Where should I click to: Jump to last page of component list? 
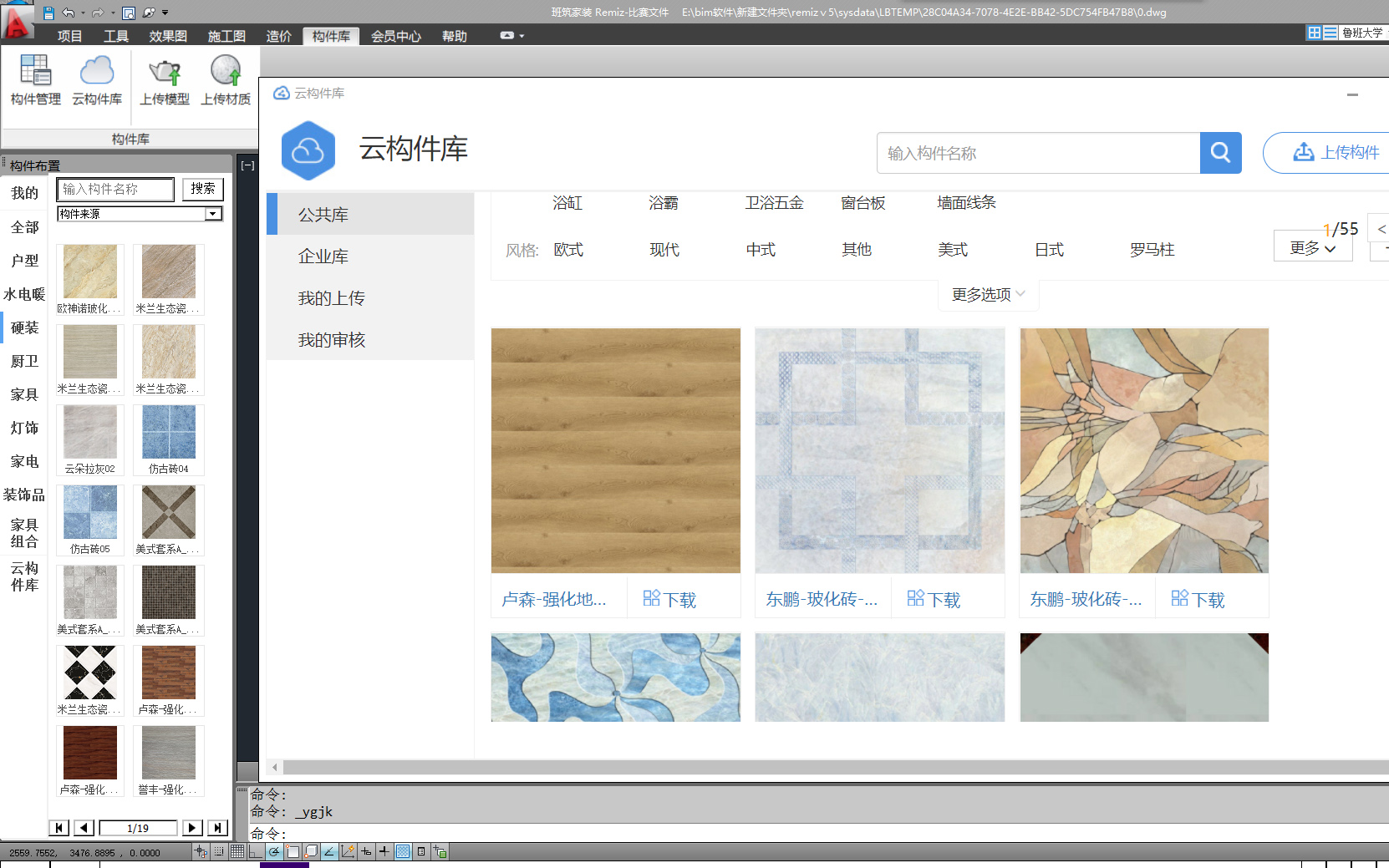click(217, 828)
